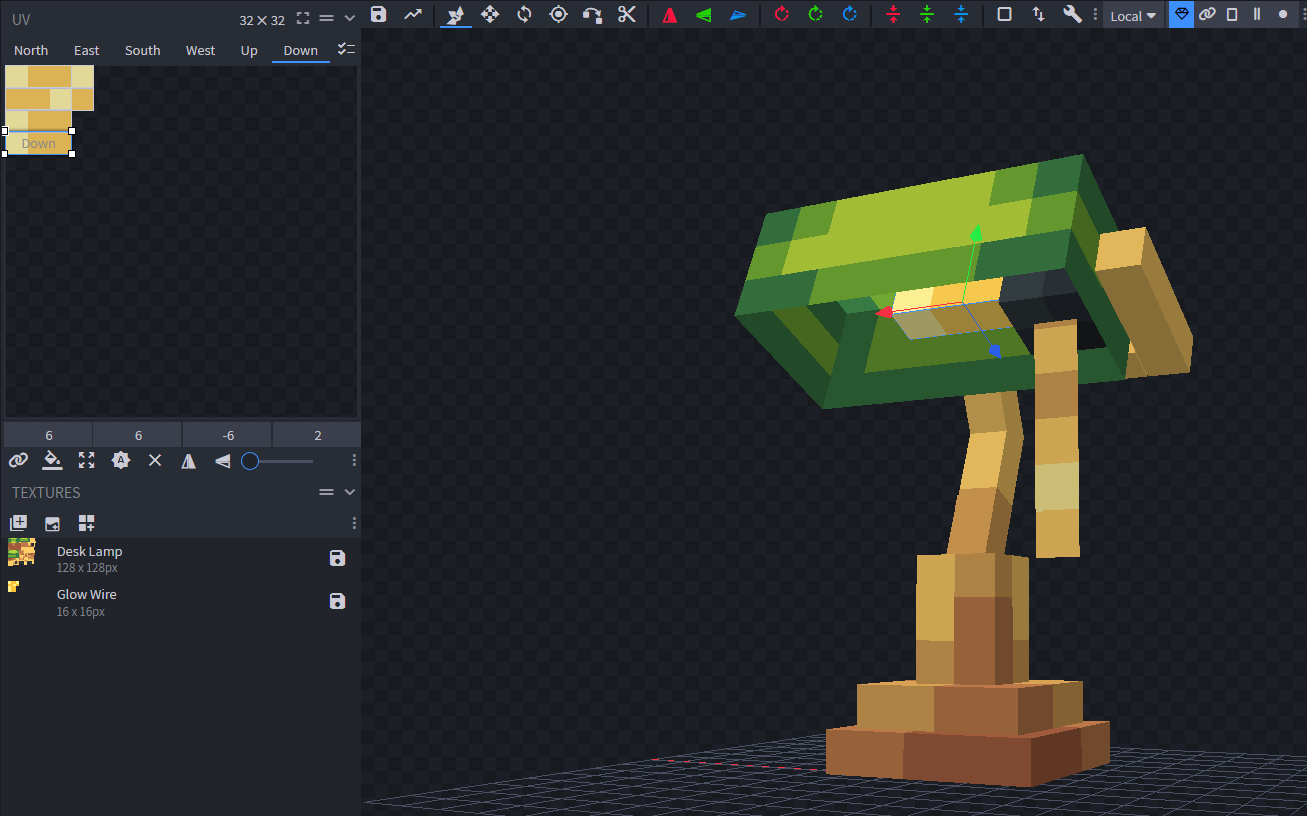Open the timeline graph icon in toolbar
1307x816 pixels.
(x=412, y=14)
